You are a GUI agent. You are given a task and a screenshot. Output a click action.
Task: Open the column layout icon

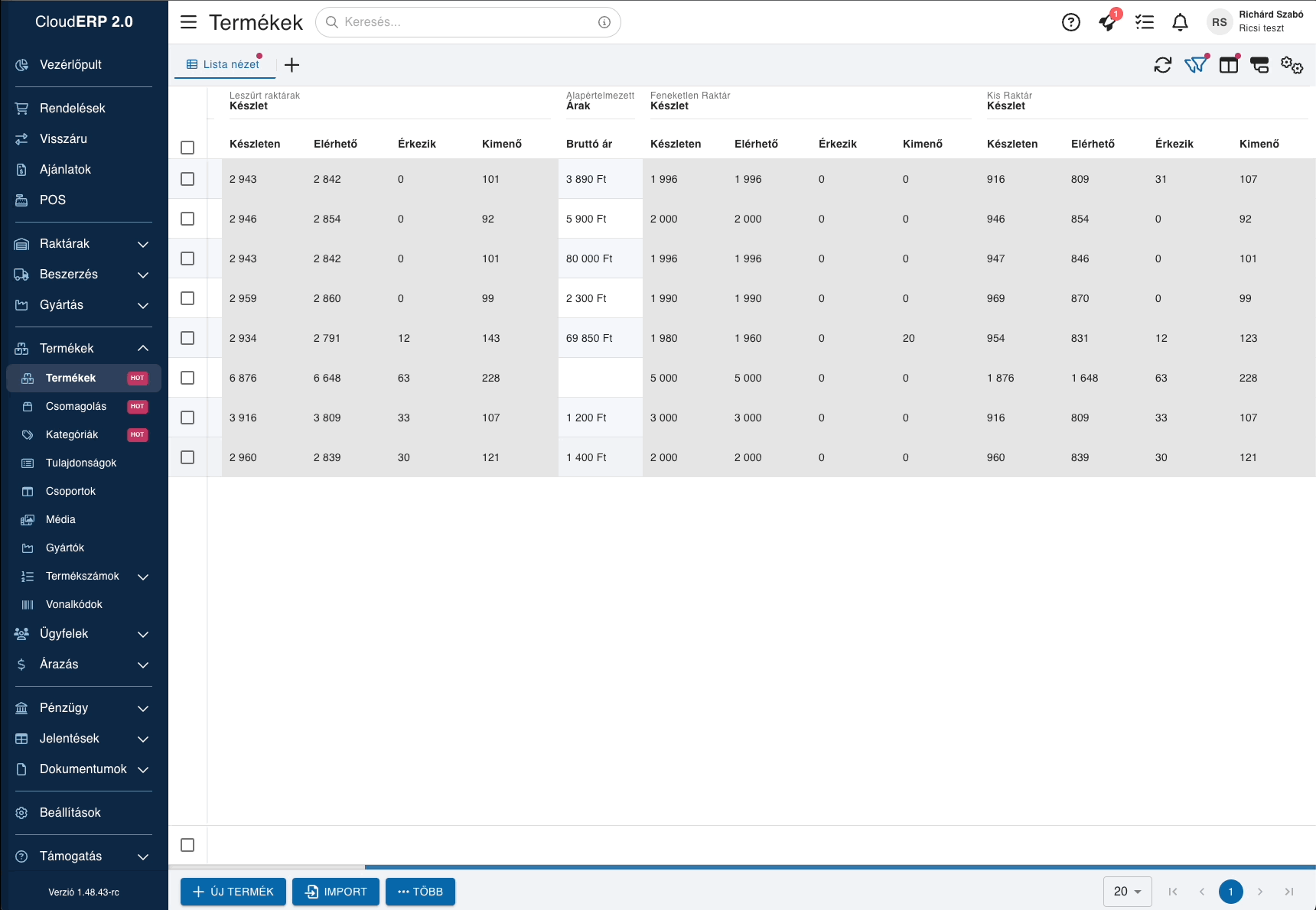1229,65
